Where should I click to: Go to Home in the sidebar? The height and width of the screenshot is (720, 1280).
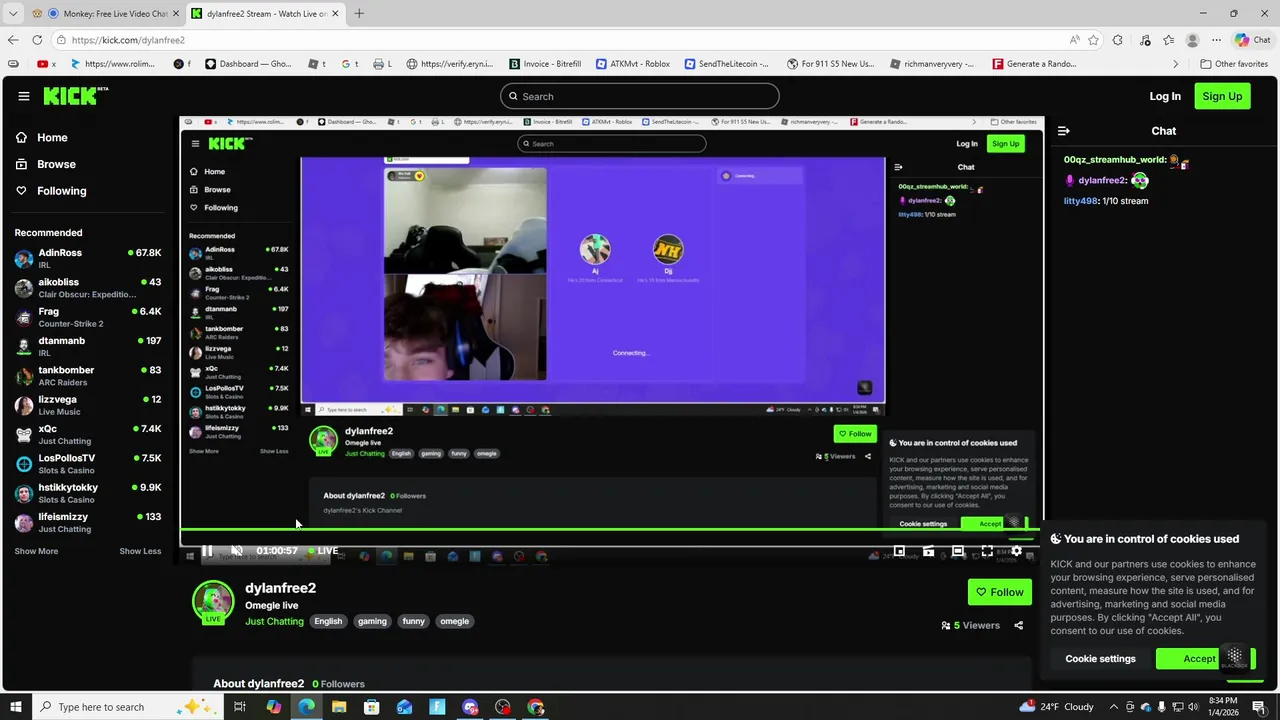(52, 138)
